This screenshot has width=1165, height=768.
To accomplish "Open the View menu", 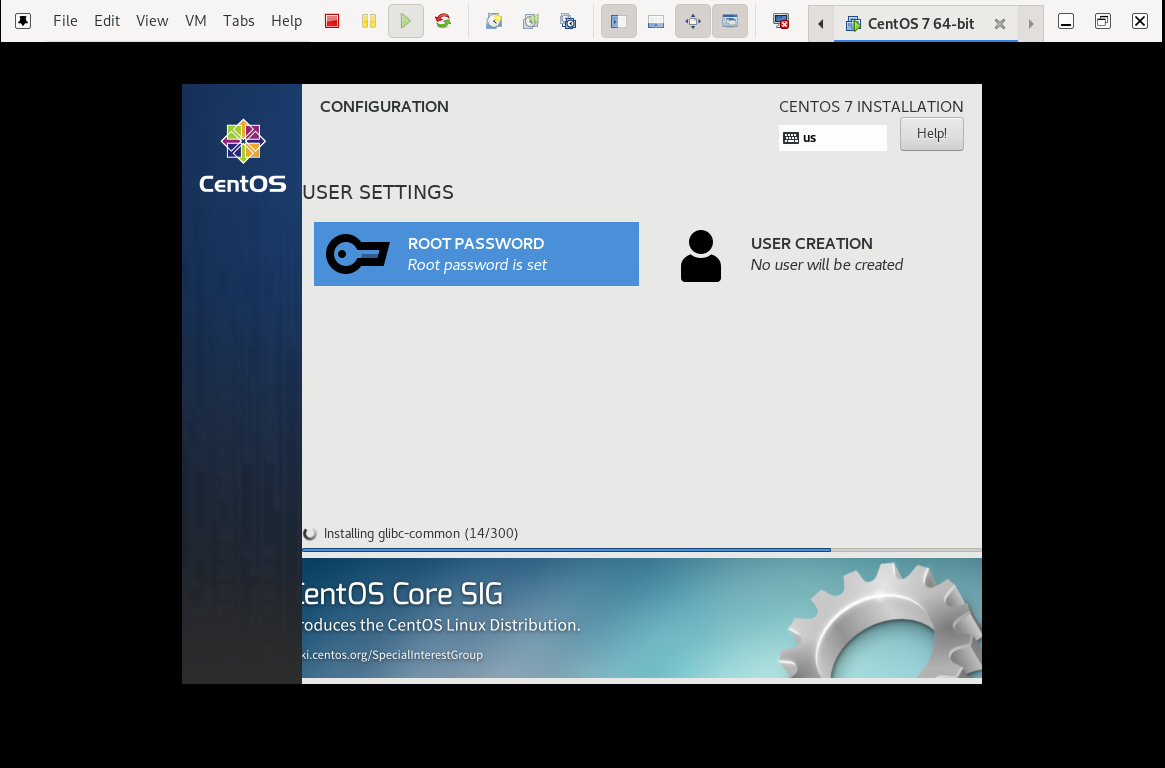I will coord(152,21).
